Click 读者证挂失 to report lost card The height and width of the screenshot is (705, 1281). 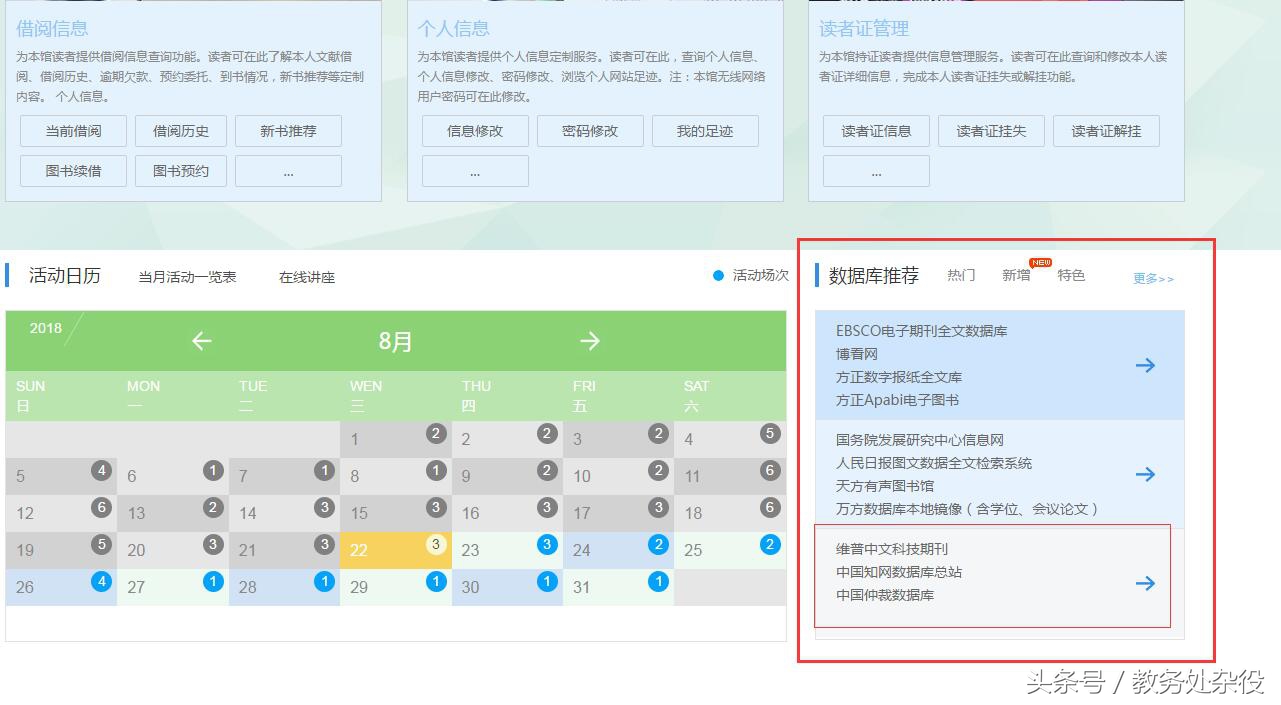pyautogui.click(x=991, y=130)
